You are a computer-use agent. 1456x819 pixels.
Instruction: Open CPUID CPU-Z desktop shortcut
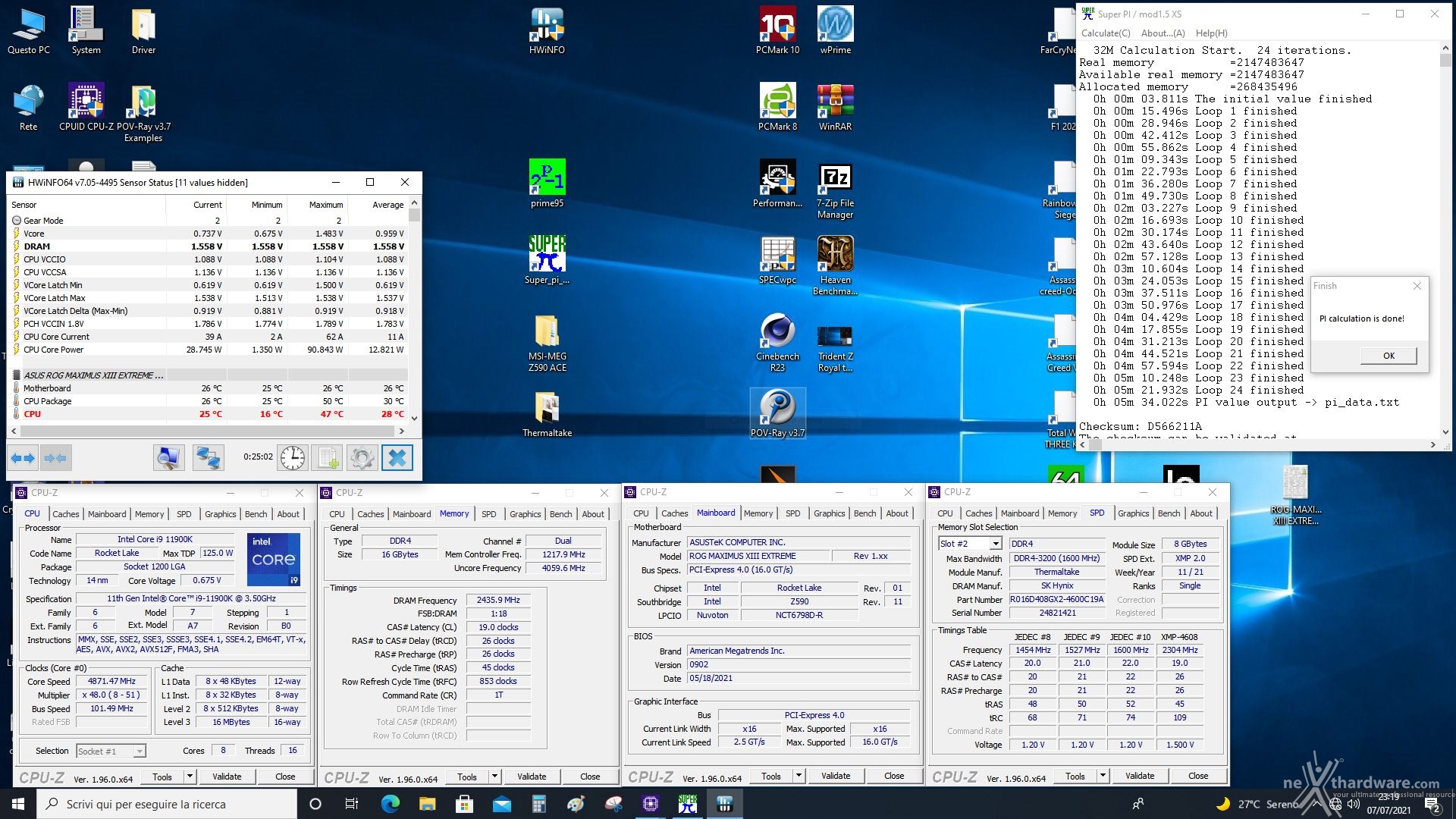(86, 107)
